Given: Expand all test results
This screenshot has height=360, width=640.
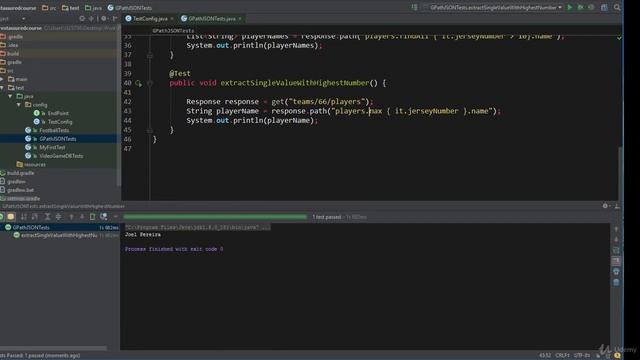Looking at the screenshot, I should coord(47,217).
